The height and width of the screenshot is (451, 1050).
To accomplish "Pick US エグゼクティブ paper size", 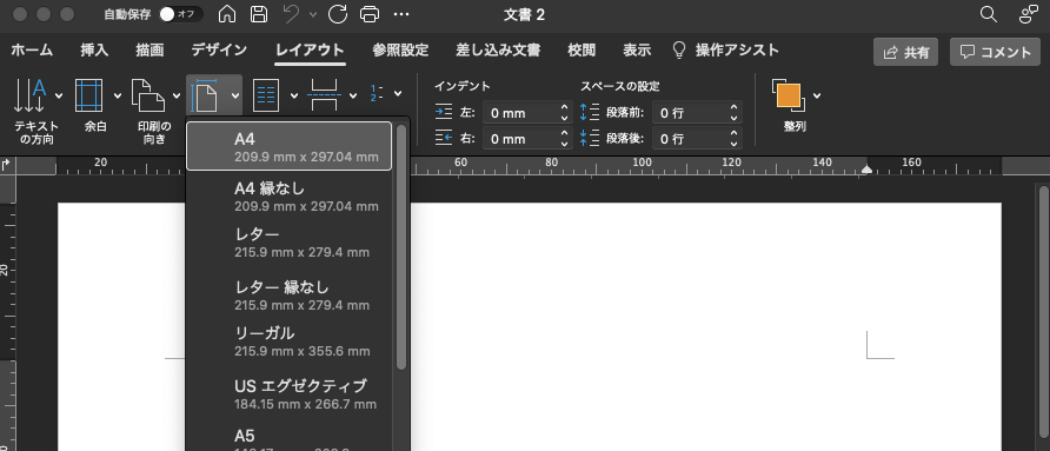I will point(289,395).
